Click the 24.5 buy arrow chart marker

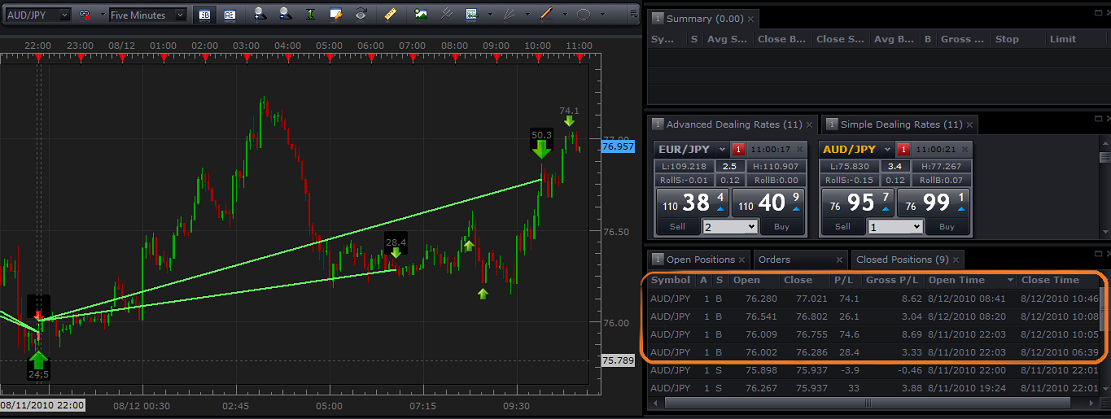pyautogui.click(x=38, y=364)
